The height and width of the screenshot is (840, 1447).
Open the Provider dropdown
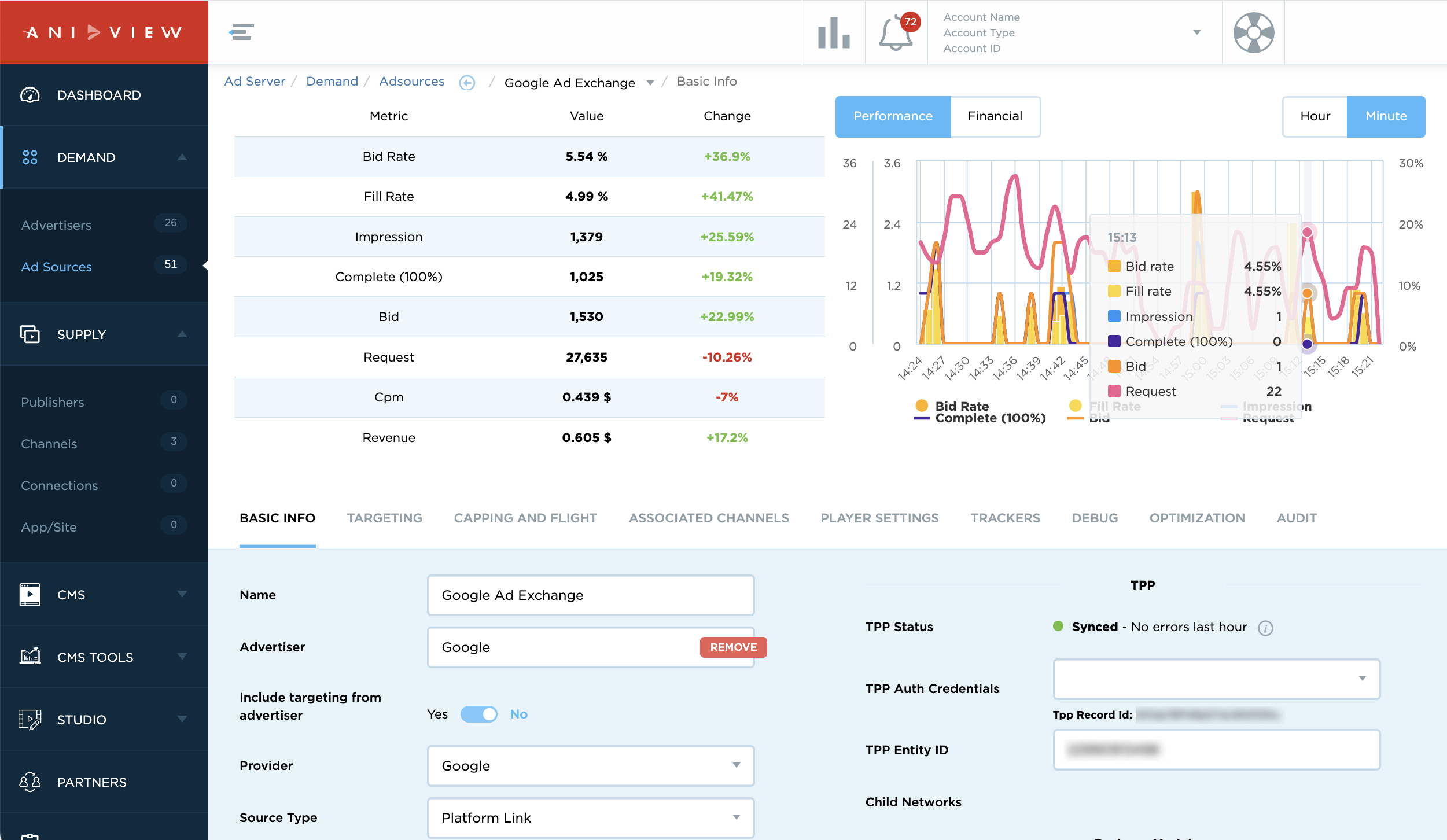tap(590, 765)
